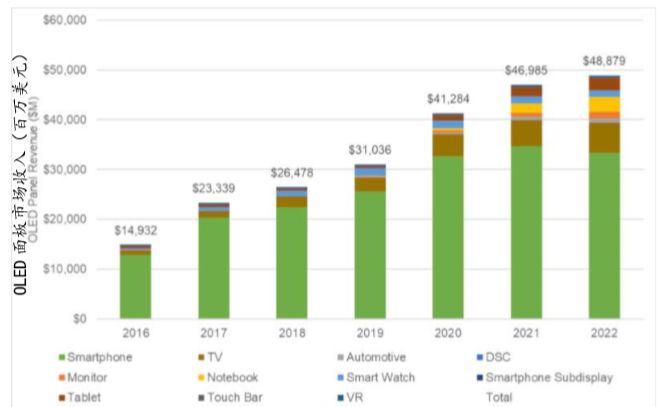The image size is (667, 407).
Task: Click the 2016 stacked bar
Action: (135, 283)
